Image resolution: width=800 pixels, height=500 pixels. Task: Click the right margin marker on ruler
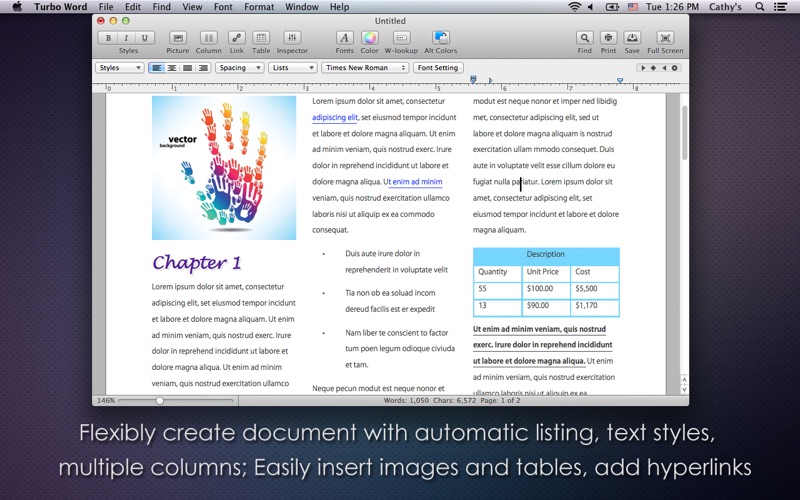[620, 81]
